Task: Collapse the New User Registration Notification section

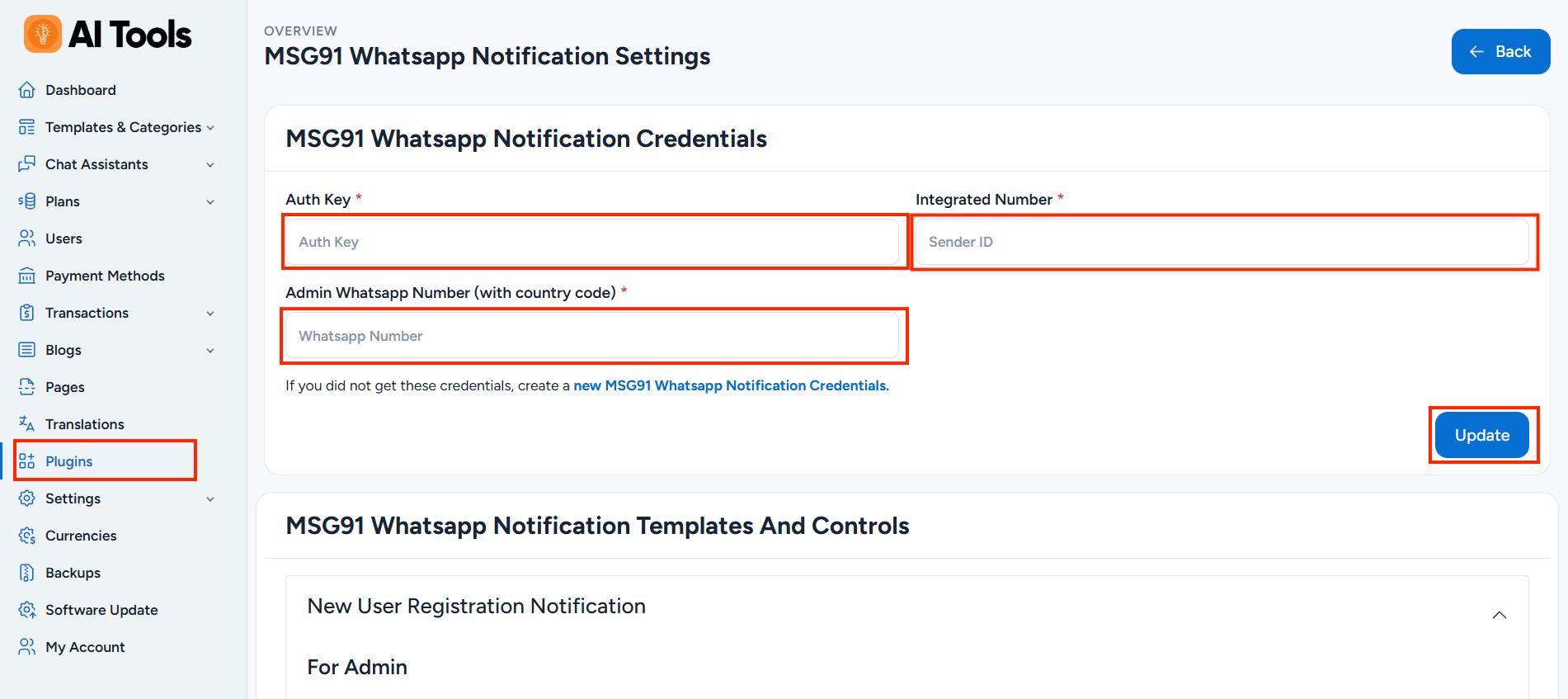Action: coord(1500,615)
